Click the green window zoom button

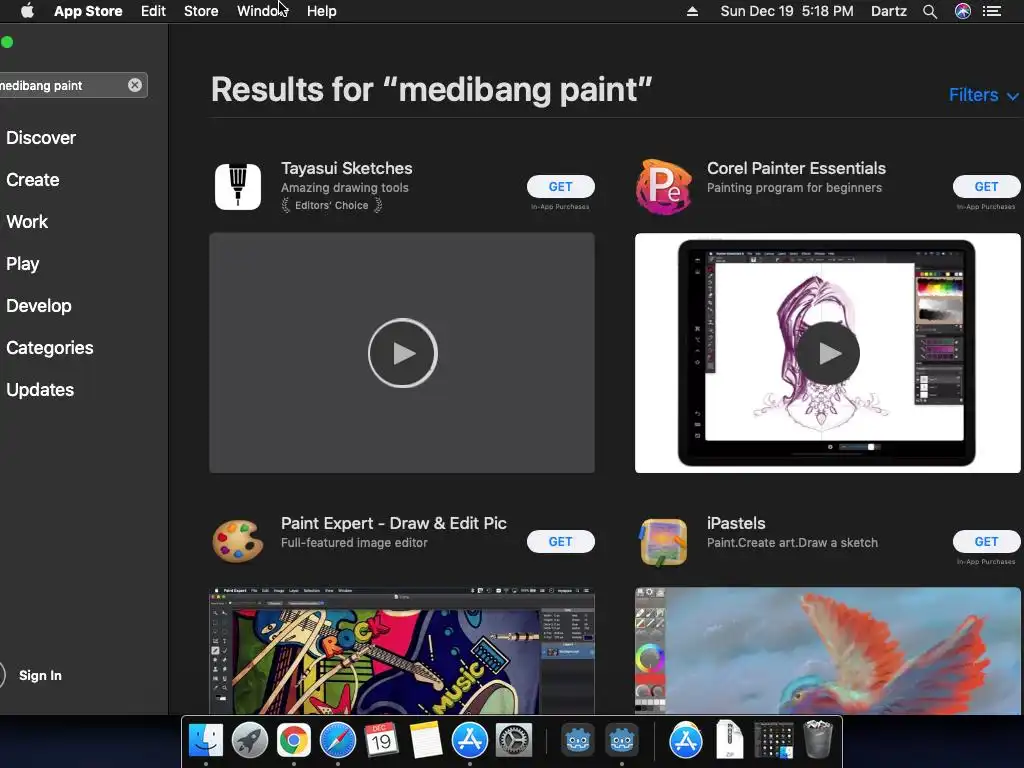click(x=7, y=42)
